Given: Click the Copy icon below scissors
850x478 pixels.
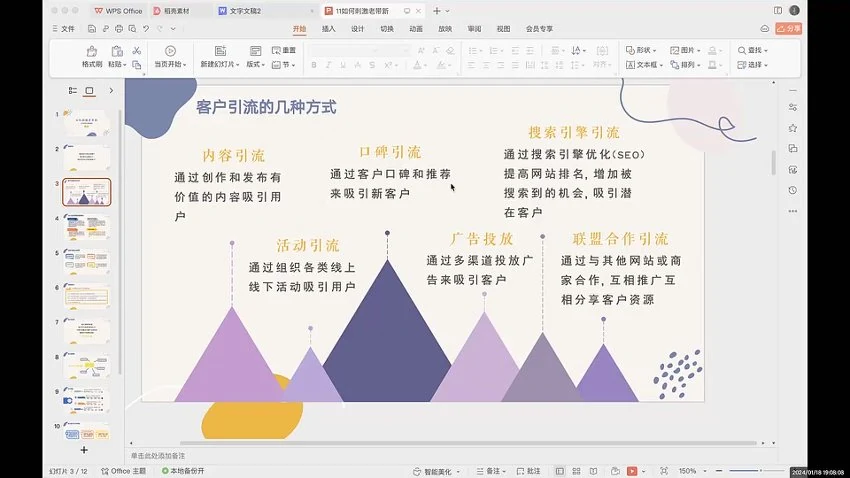Looking at the screenshot, I should (137, 65).
